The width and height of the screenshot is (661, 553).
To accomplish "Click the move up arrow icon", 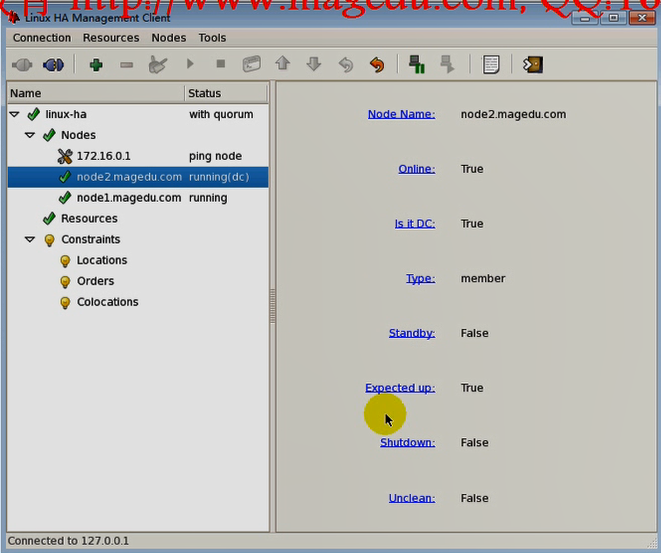I will pyautogui.click(x=282, y=65).
